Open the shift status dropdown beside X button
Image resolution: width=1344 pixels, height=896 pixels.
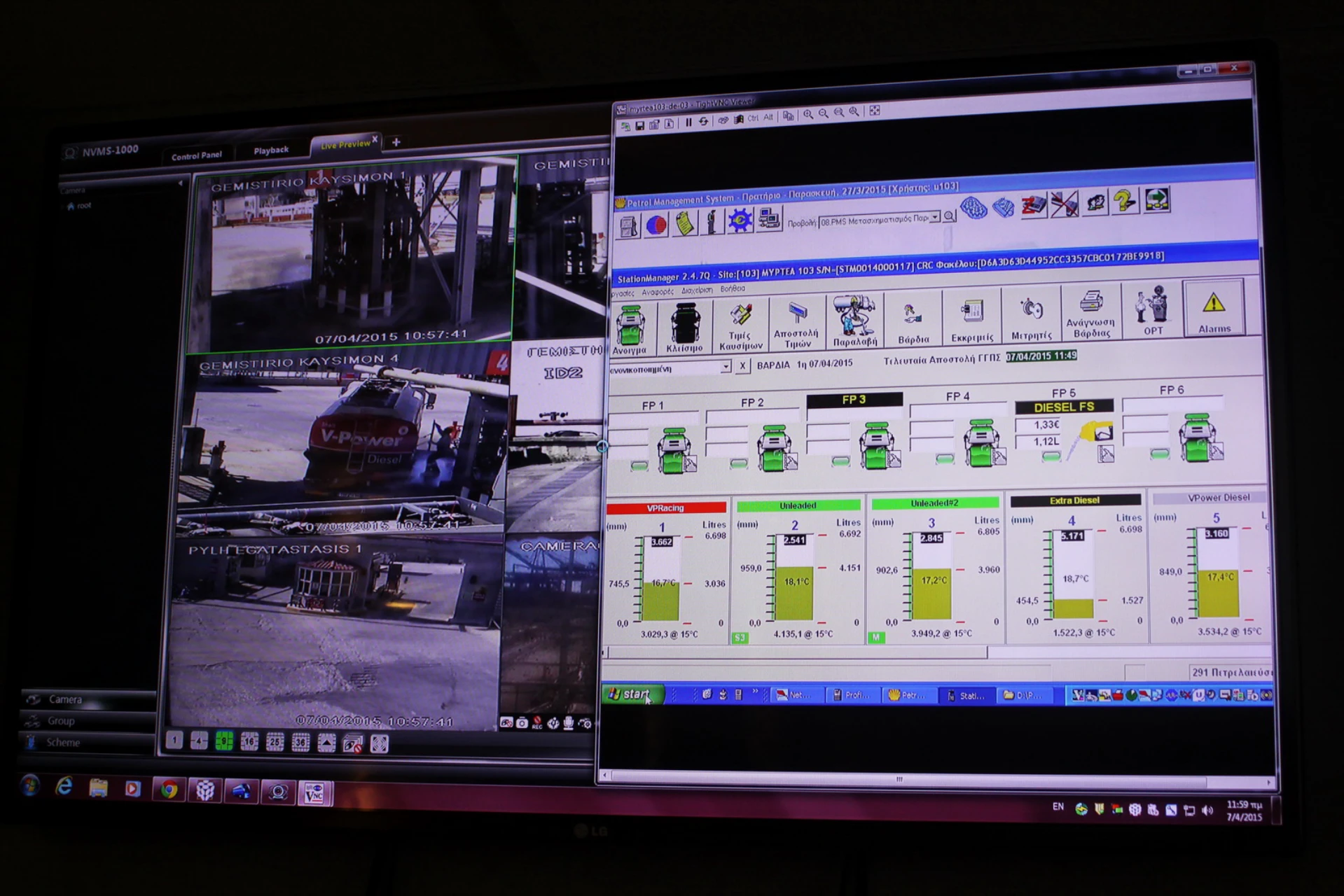click(726, 367)
